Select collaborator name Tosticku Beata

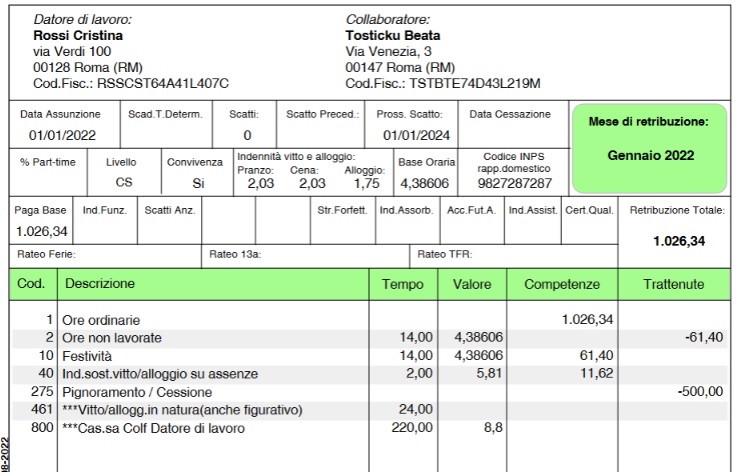393,35
